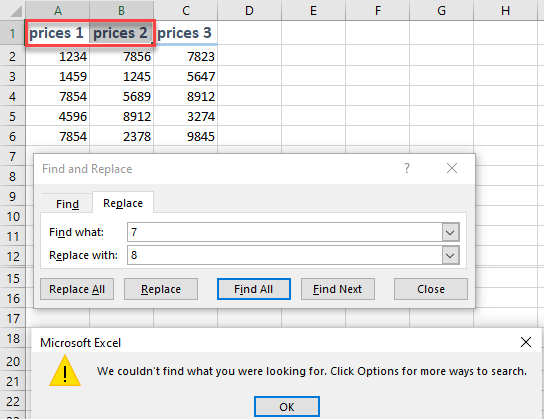Image resolution: width=544 pixels, height=419 pixels.
Task: Click cell A4 containing 7854
Action: [58, 96]
